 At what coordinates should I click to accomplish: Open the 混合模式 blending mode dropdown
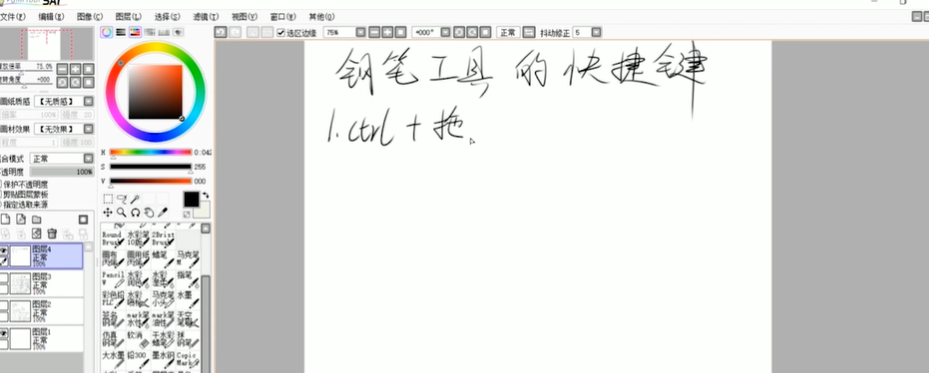point(88,158)
